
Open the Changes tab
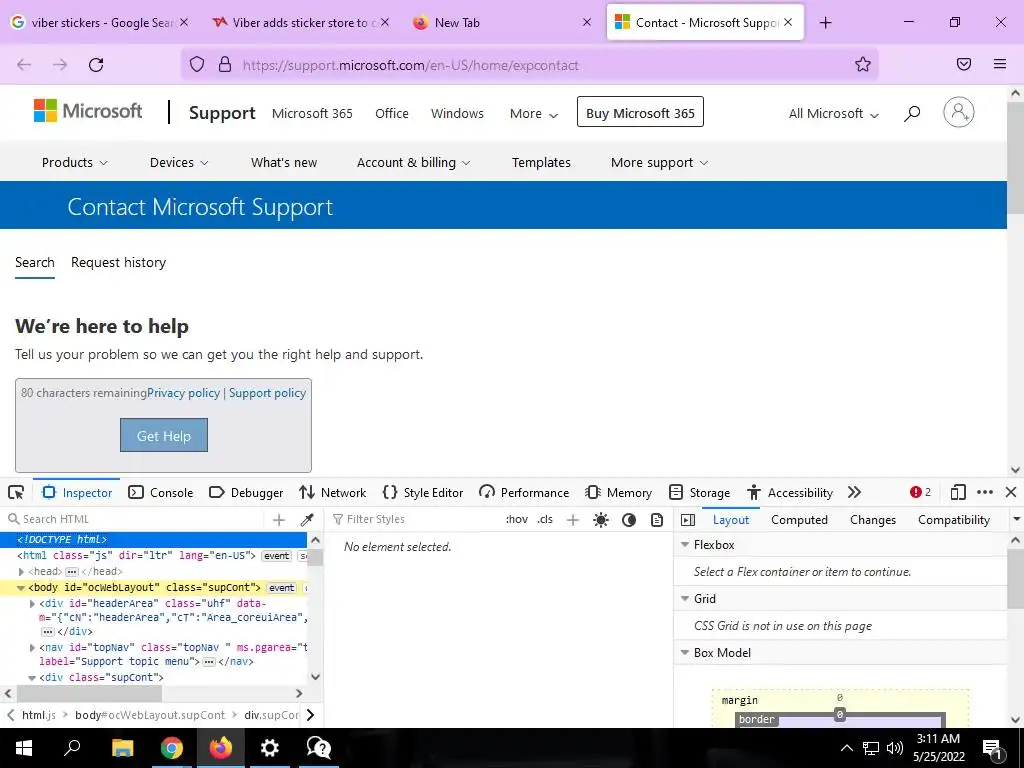873,520
